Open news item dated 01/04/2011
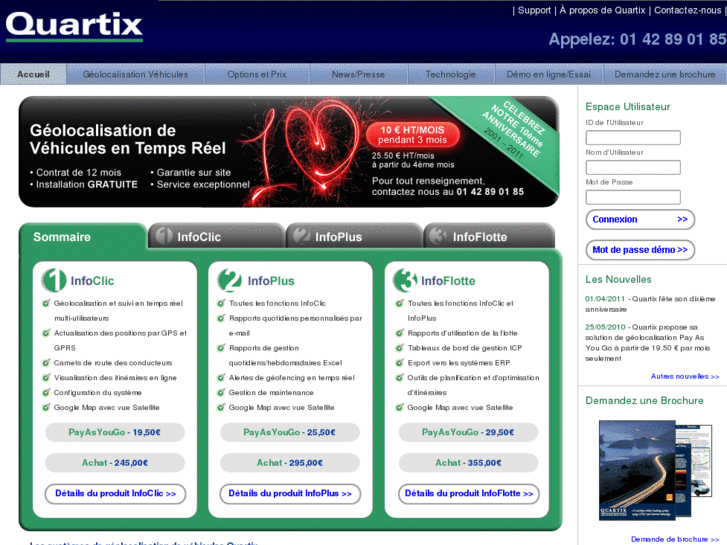Viewport: 727px width, 545px height. pyautogui.click(x=650, y=304)
